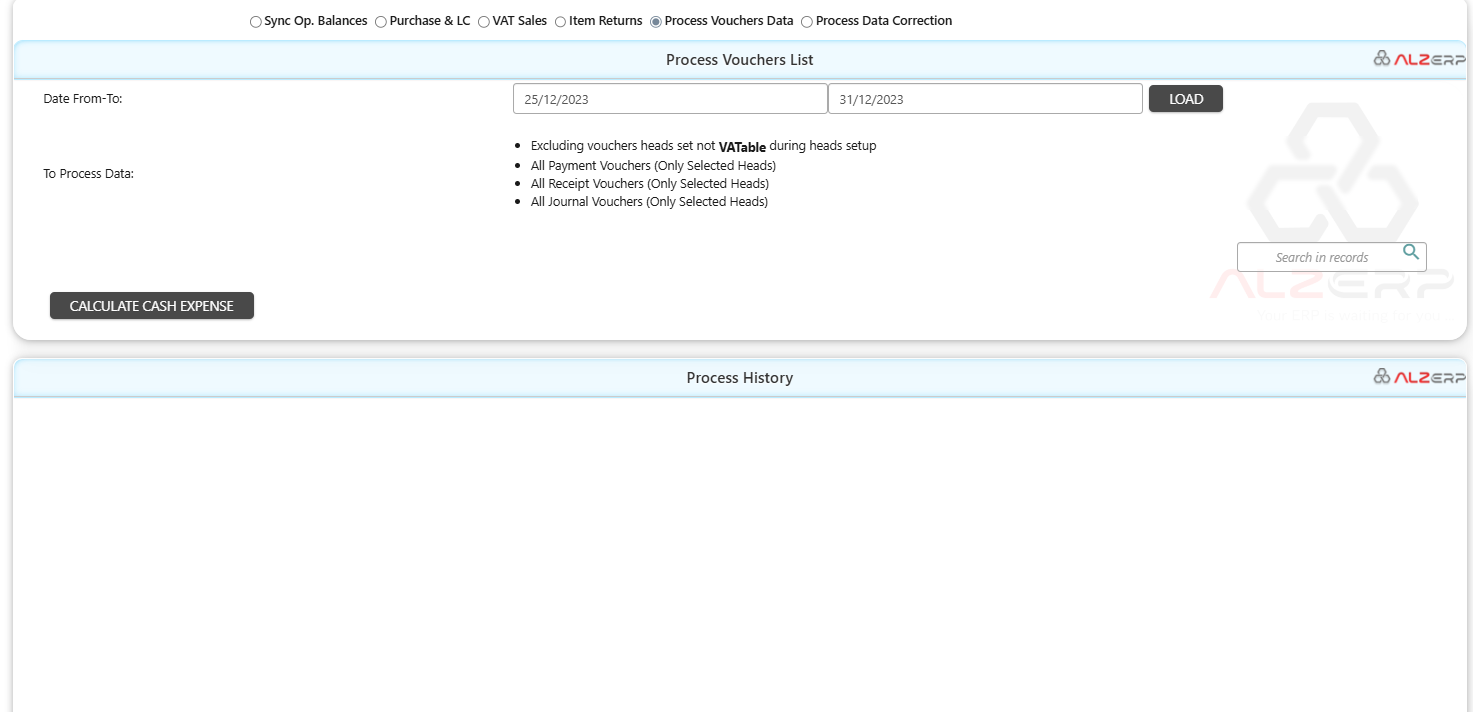Select the Sync Op. Balances option

click(x=255, y=21)
